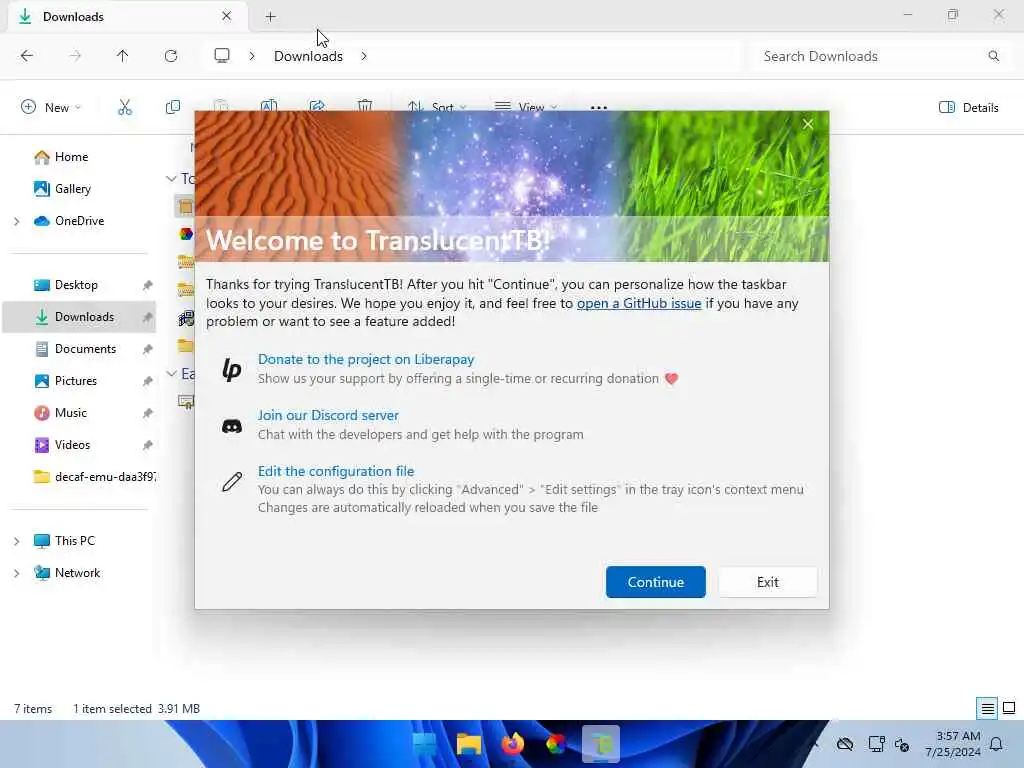
Task: Click the Exit button in the welcome dialog
Action: point(767,582)
